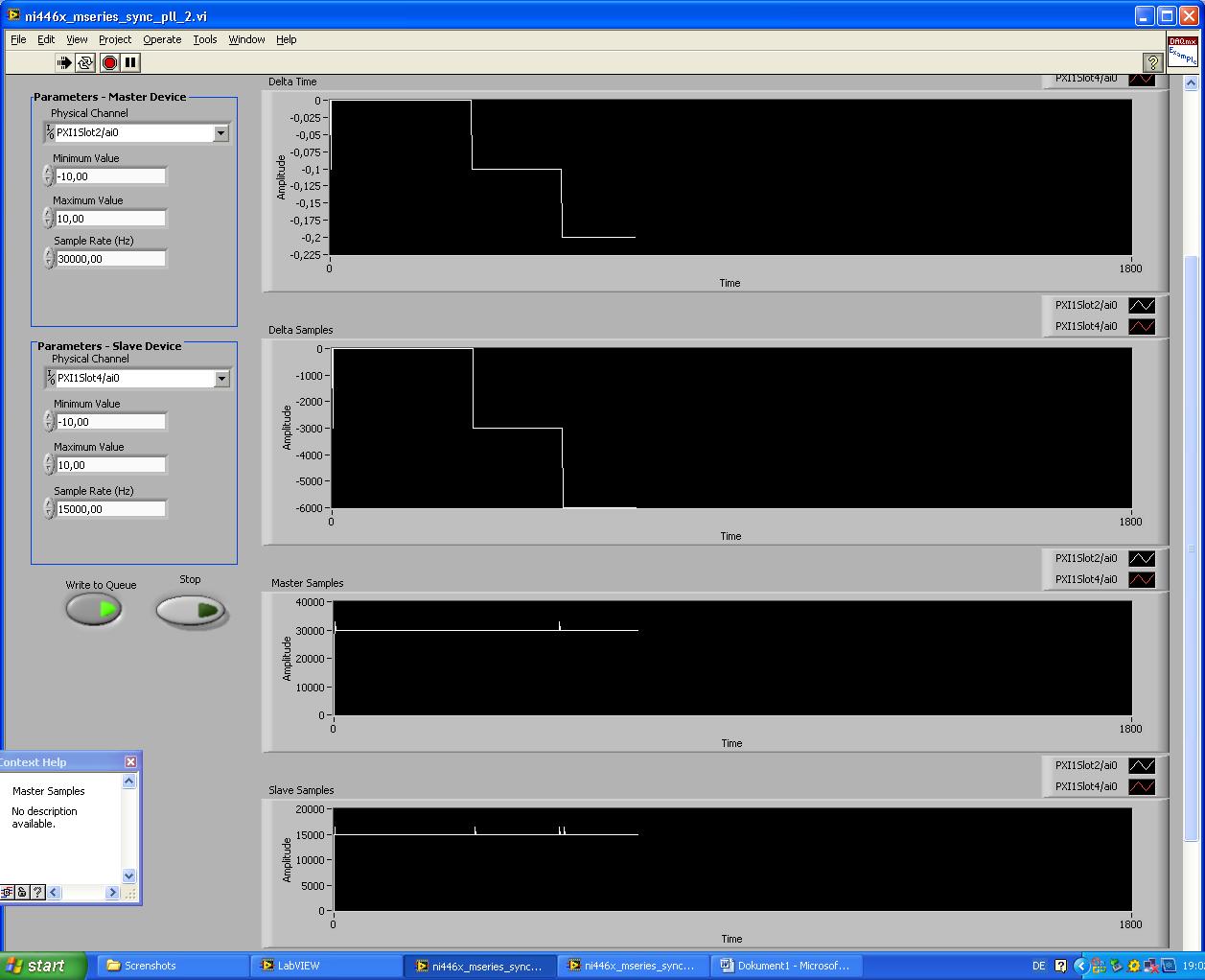Screen dimensions: 1205x980
Task: Click the Context Help terminals display icon
Action: [x=7, y=892]
